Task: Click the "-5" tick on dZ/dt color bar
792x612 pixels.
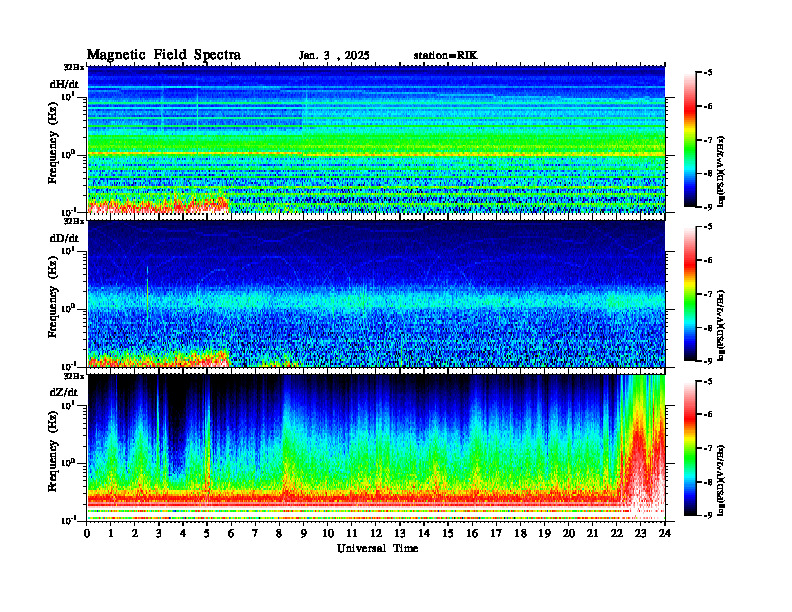Action: click(708, 381)
